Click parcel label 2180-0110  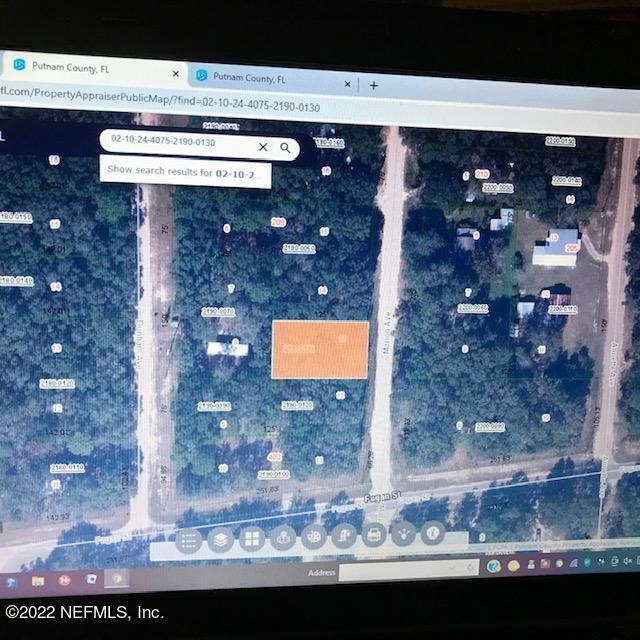coord(67,468)
